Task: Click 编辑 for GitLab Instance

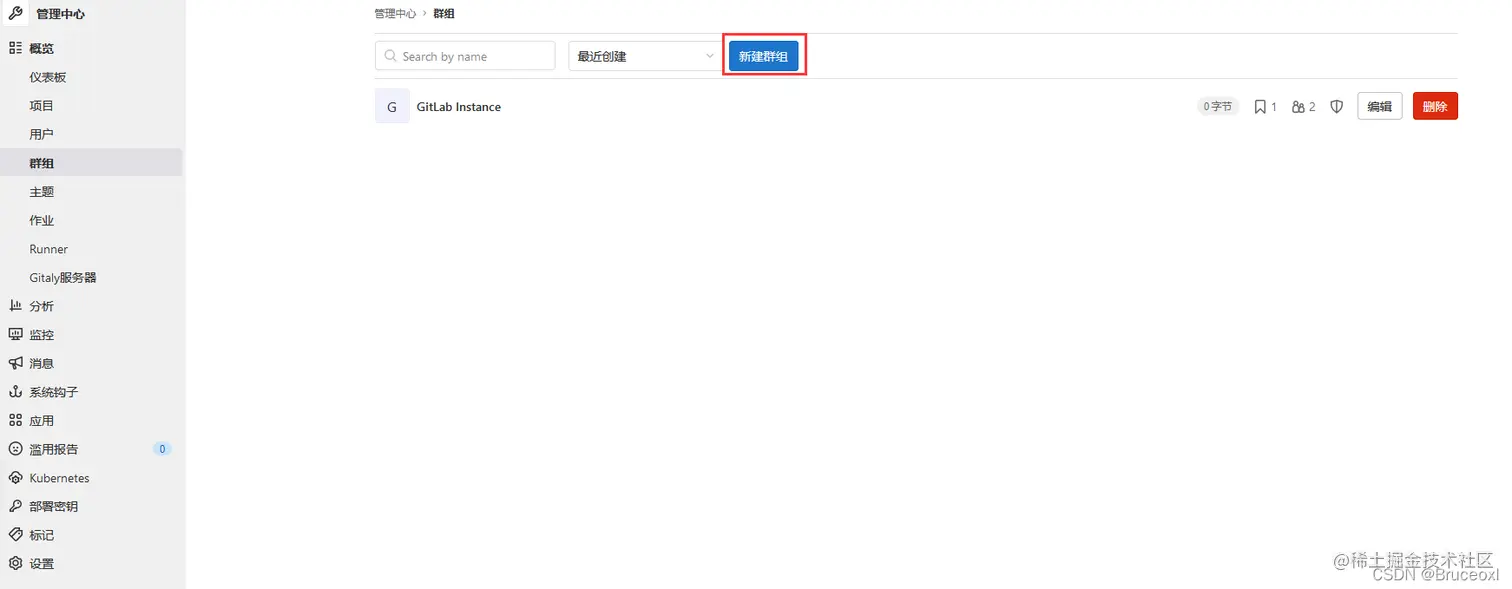Action: tap(1380, 107)
